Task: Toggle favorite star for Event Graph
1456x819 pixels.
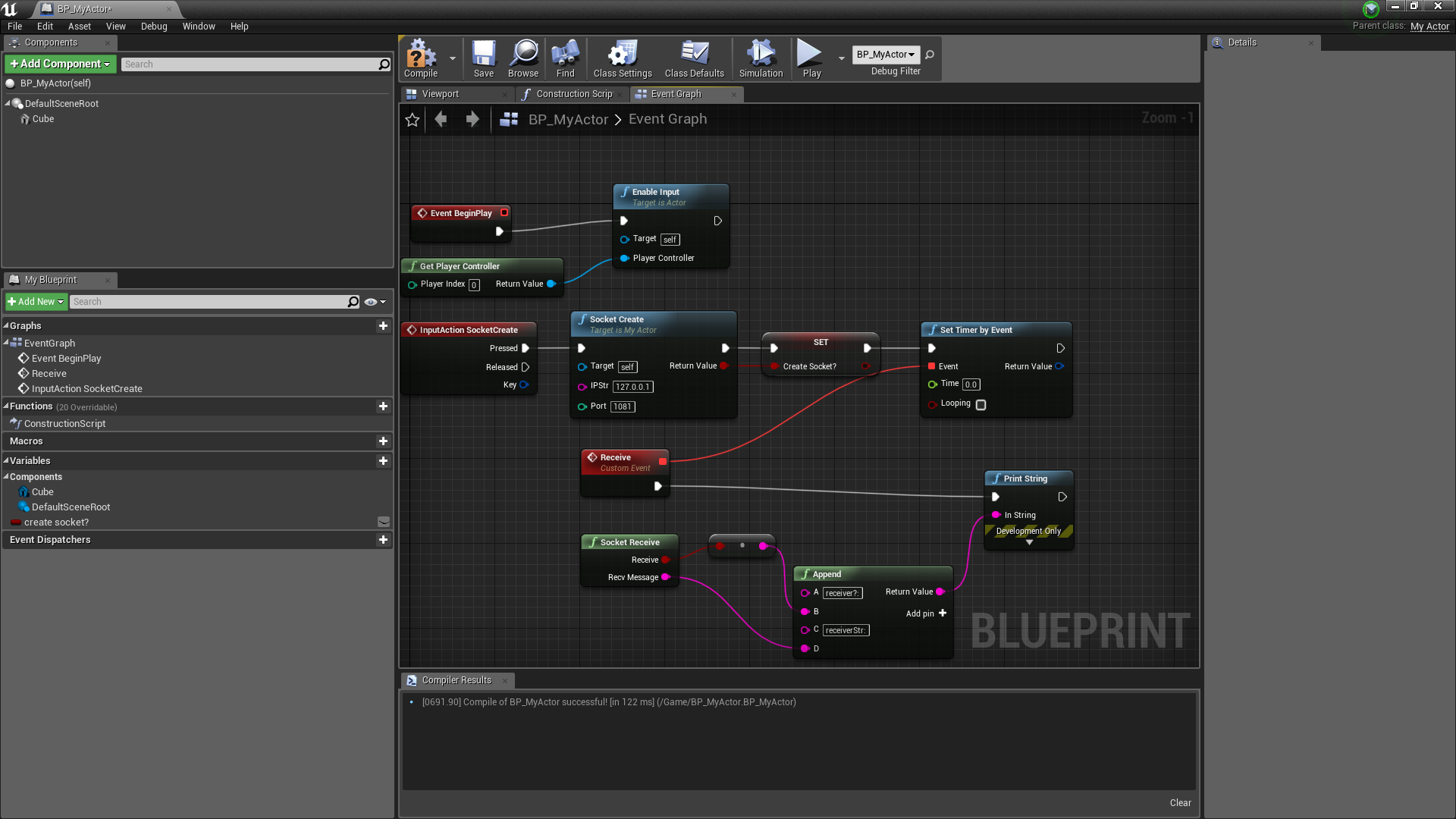Action: 413,120
